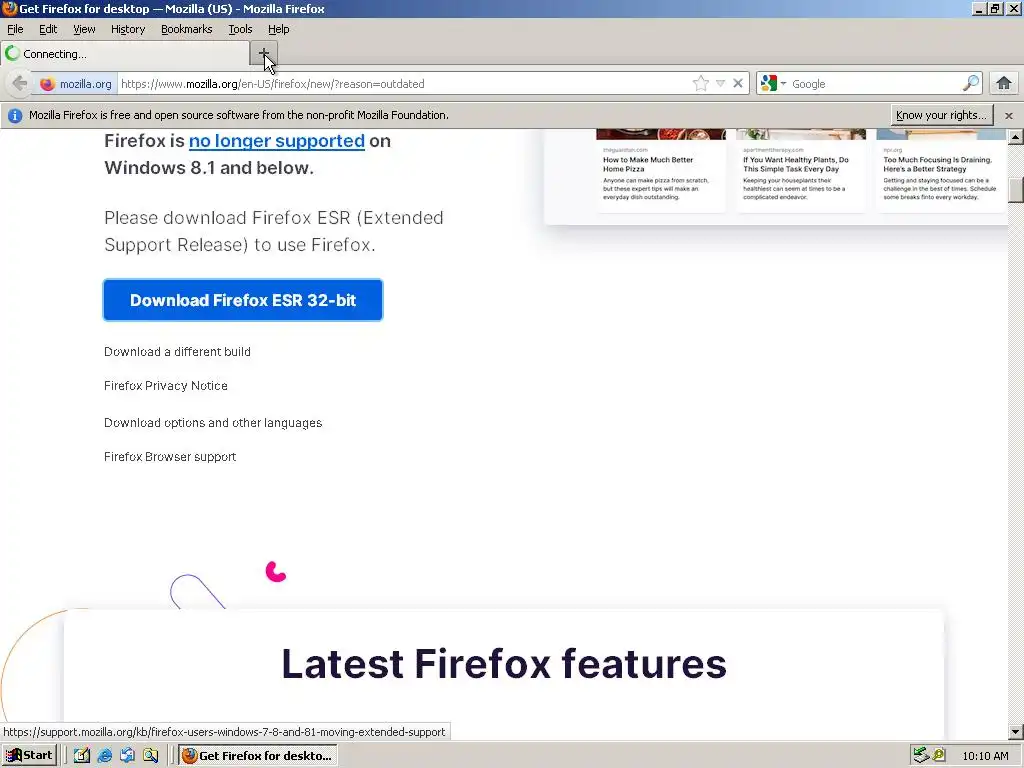Click the network tray icon
Screen dimensions: 1024x768
(921, 755)
